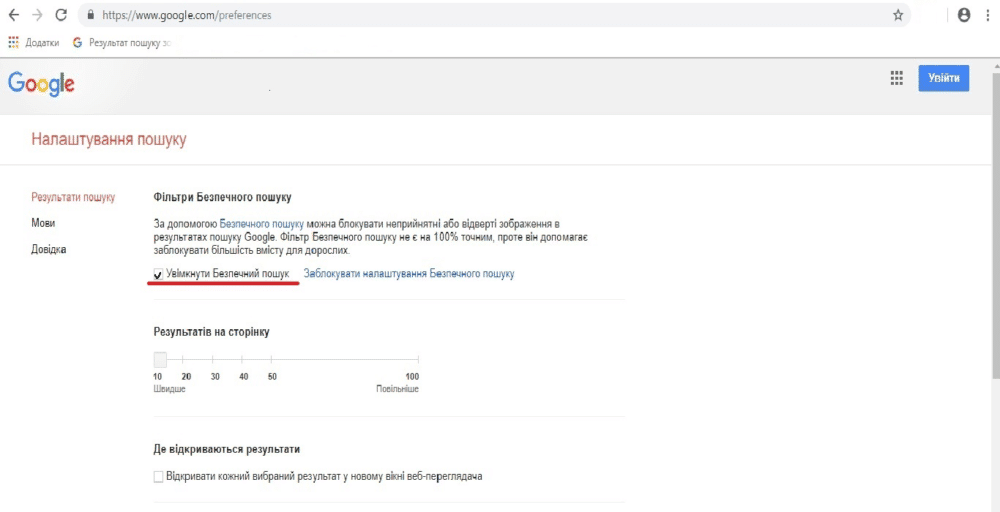Click the Google logo

(41, 84)
